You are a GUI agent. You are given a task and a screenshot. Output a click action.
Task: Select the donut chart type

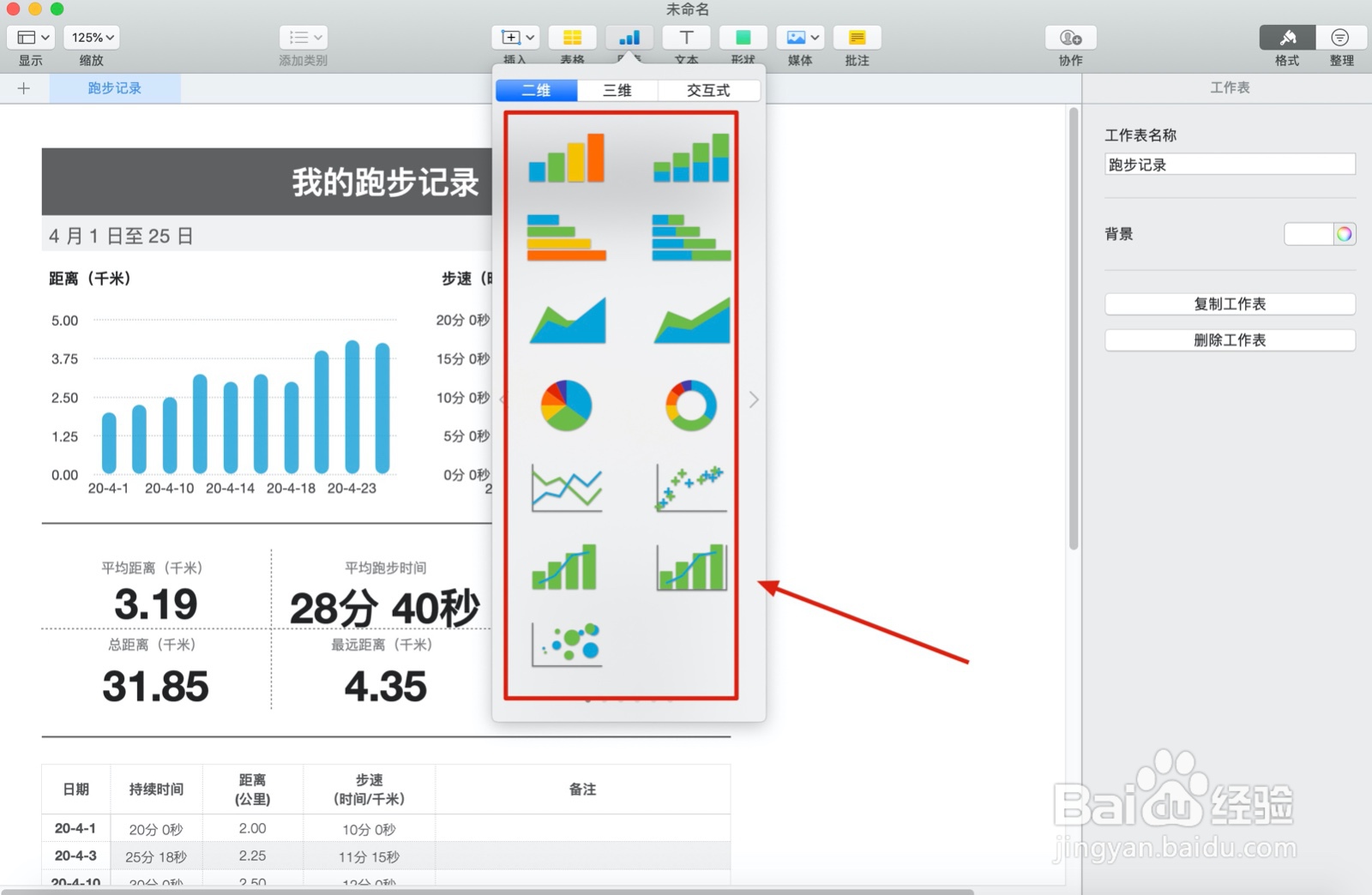[x=691, y=405]
